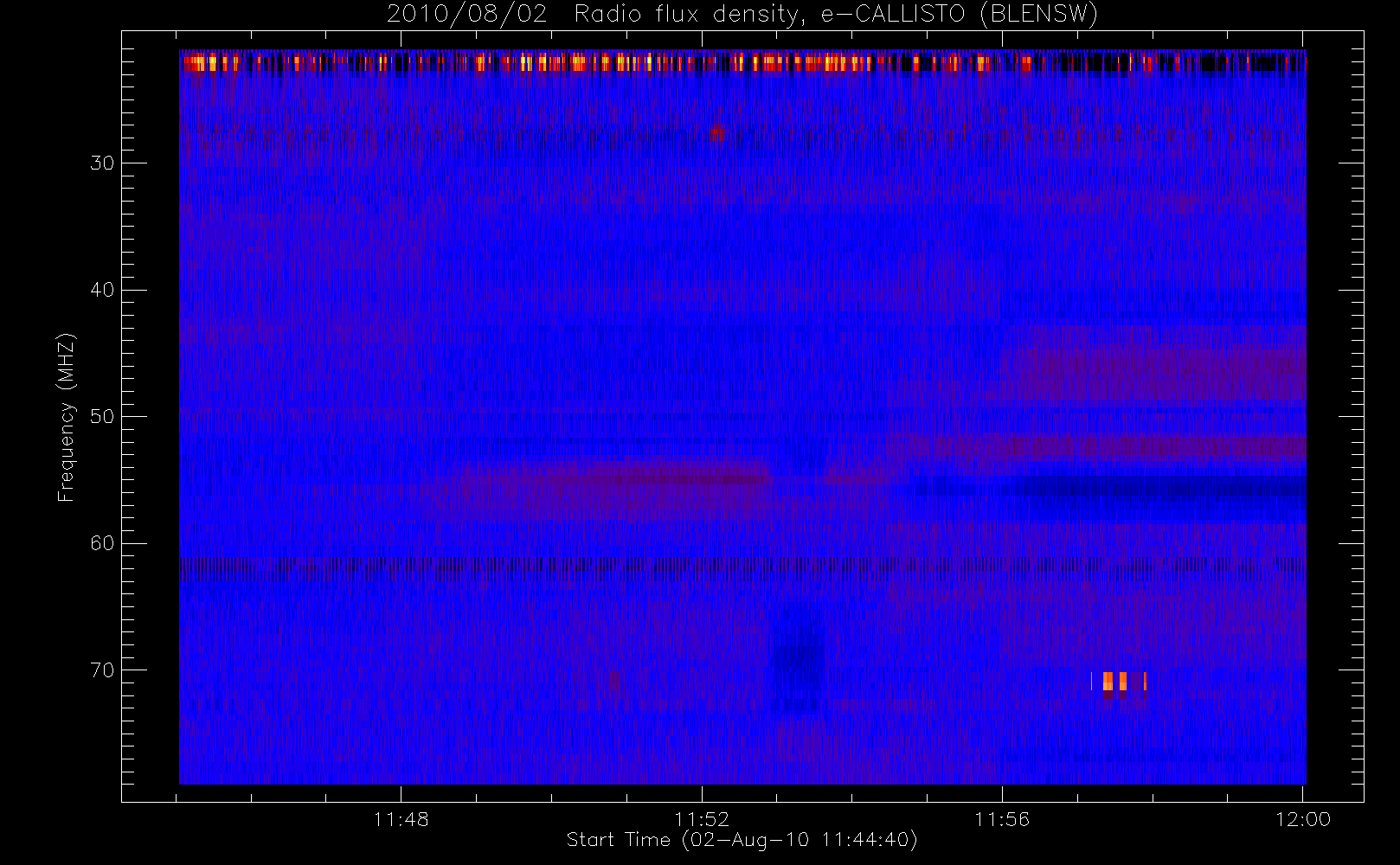Click the dark interference line near 62 MHz

(742, 565)
